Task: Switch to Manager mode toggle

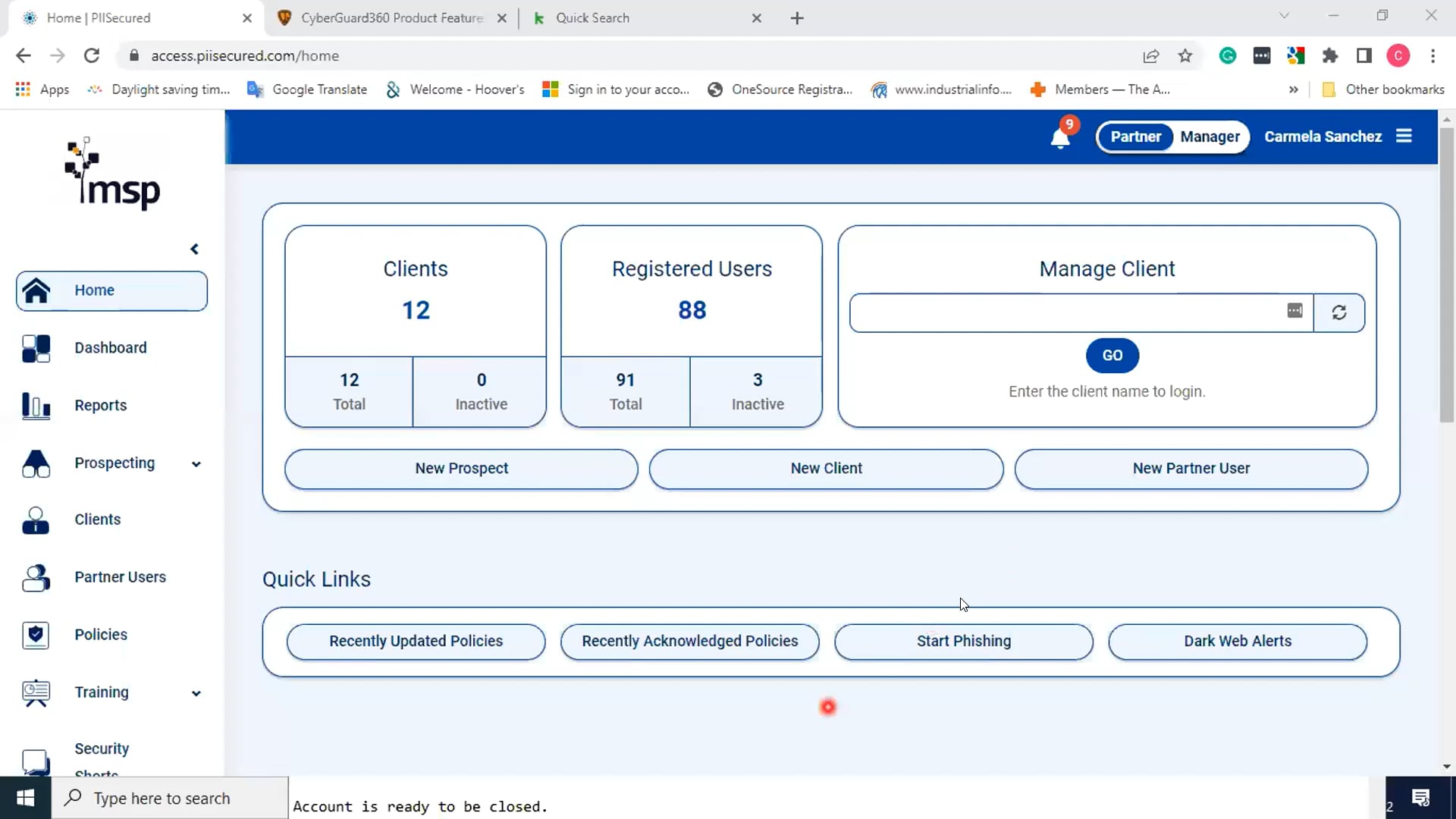Action: pos(1210,137)
